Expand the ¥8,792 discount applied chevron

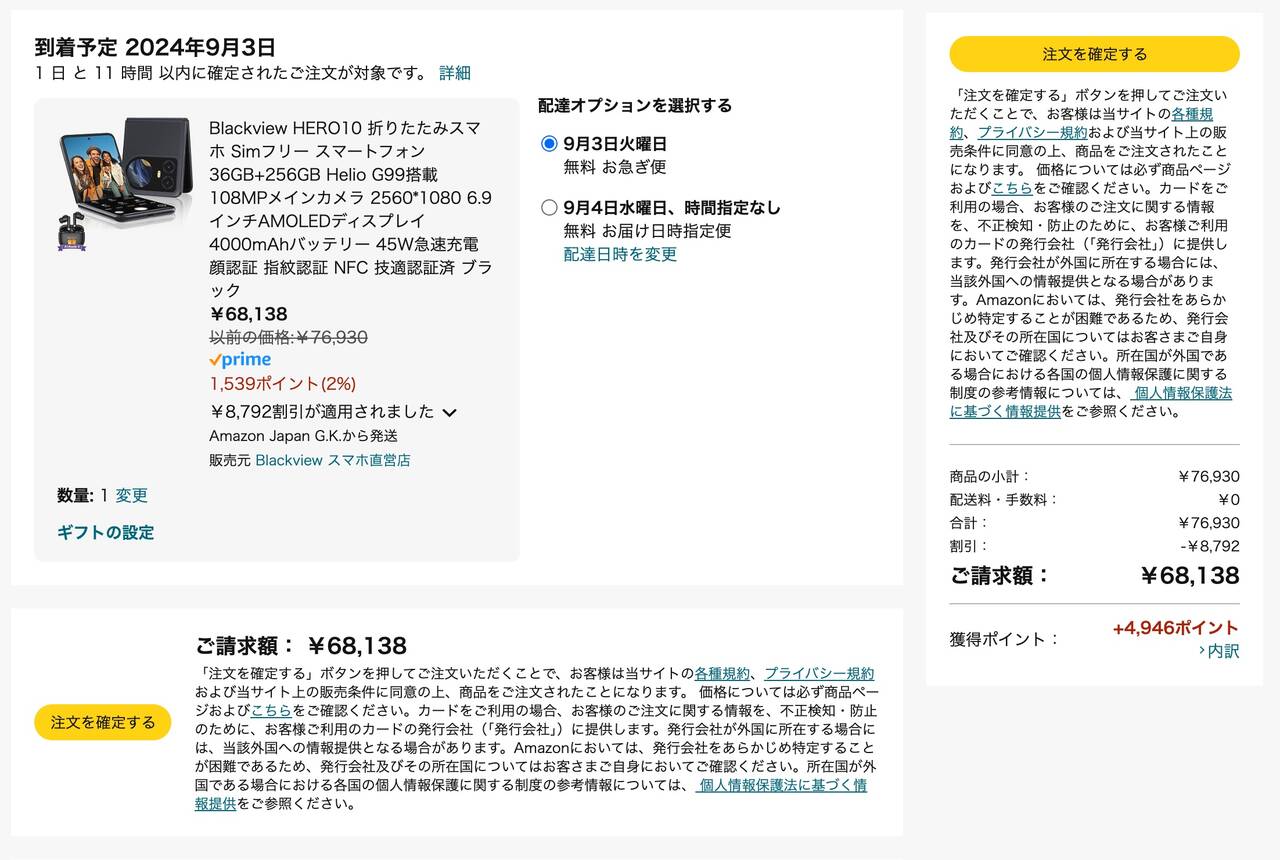[450, 412]
